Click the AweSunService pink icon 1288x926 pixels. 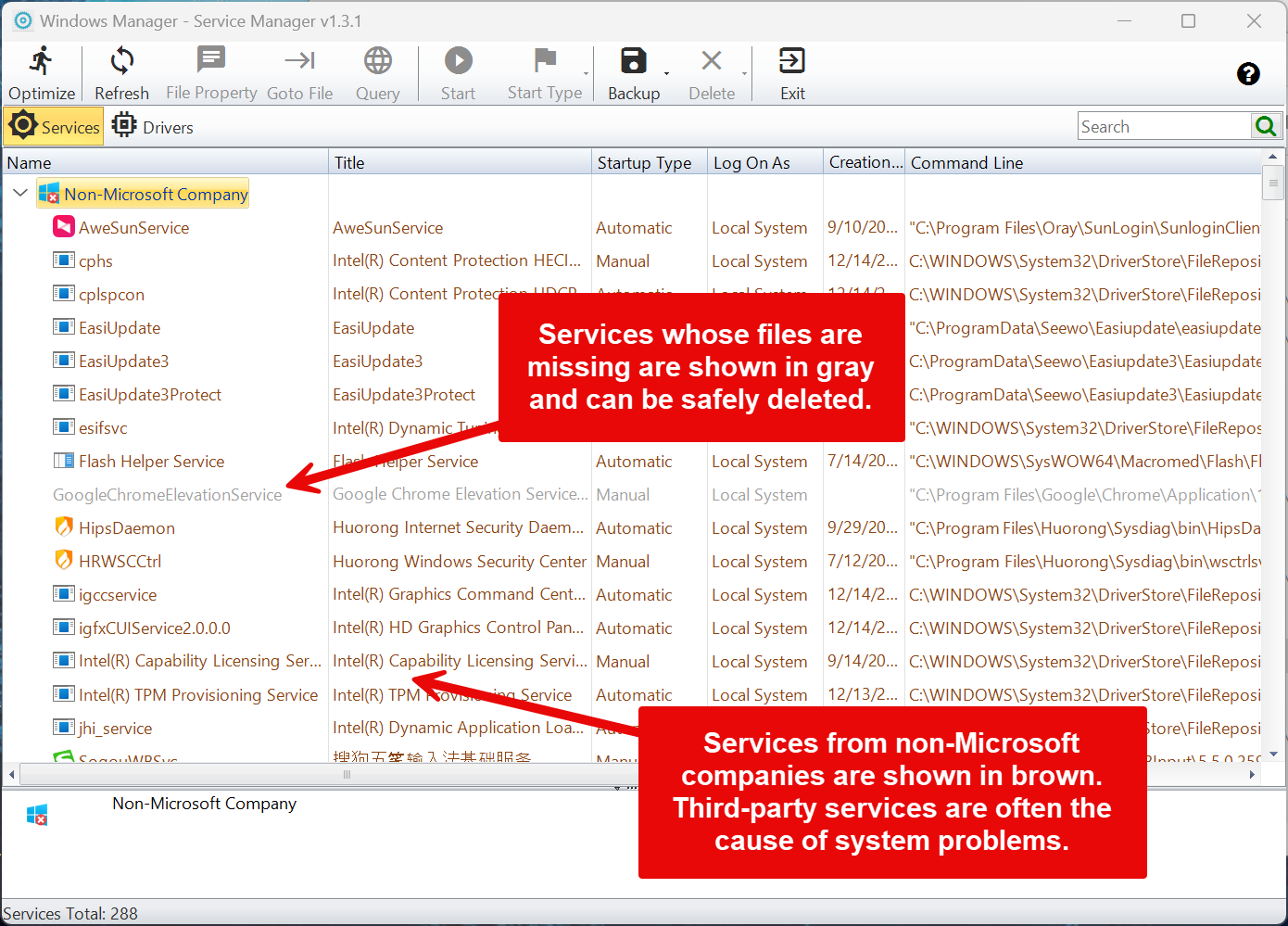64,227
